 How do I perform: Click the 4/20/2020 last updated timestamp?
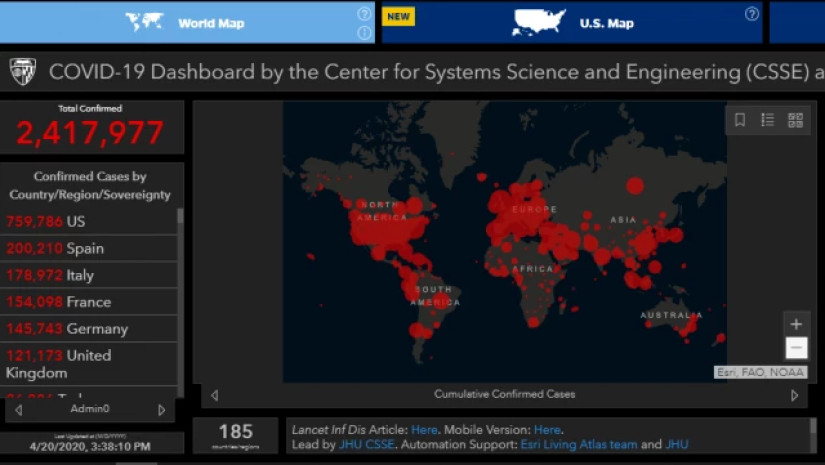(90, 447)
